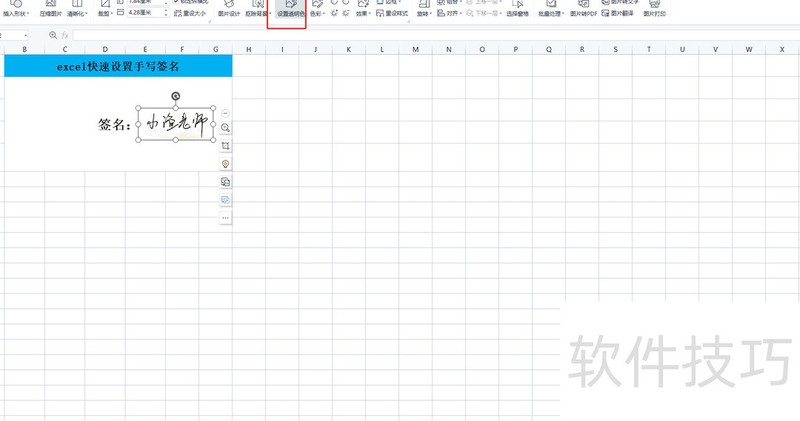
Task: Select column header B
Action: click(x=24, y=49)
